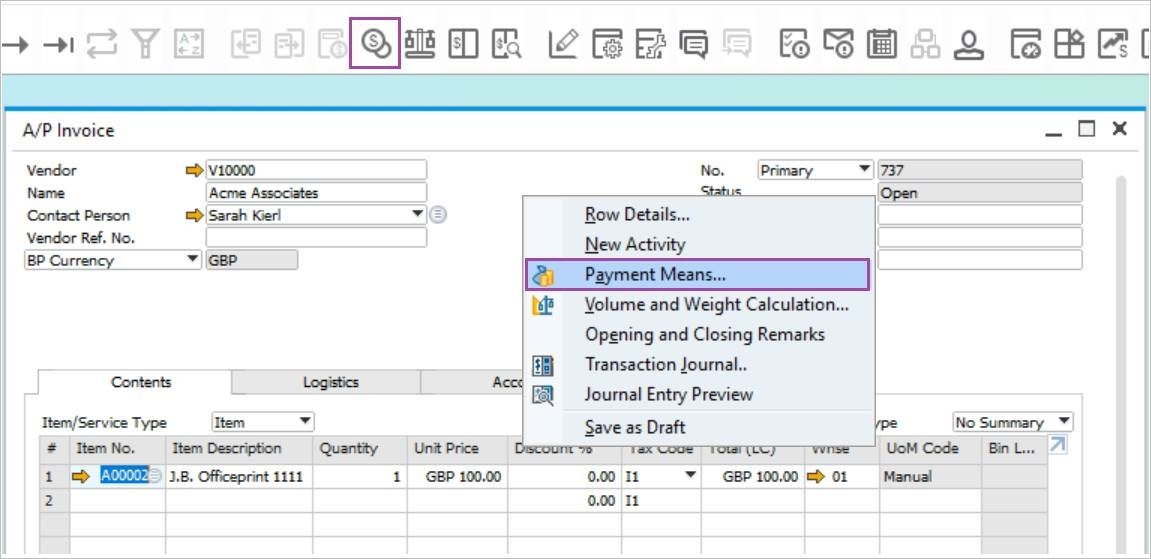Click the chart with dollar toolbar icon
The width and height of the screenshot is (1151, 559).
(x=1113, y=44)
